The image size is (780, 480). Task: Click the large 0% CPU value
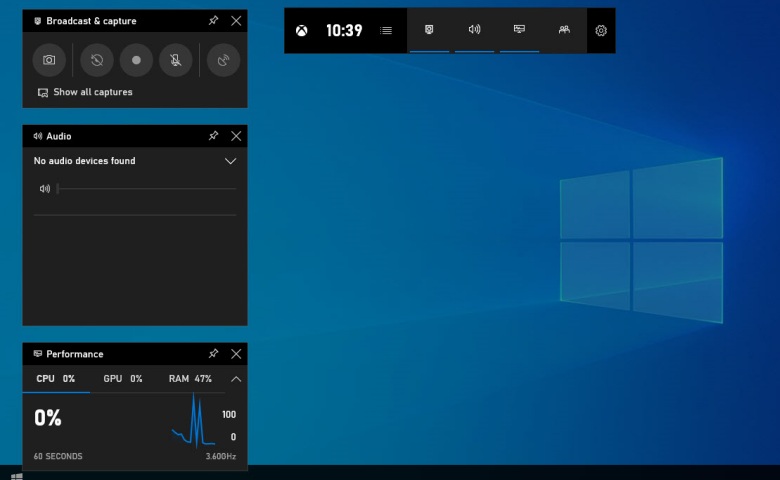[x=48, y=418]
